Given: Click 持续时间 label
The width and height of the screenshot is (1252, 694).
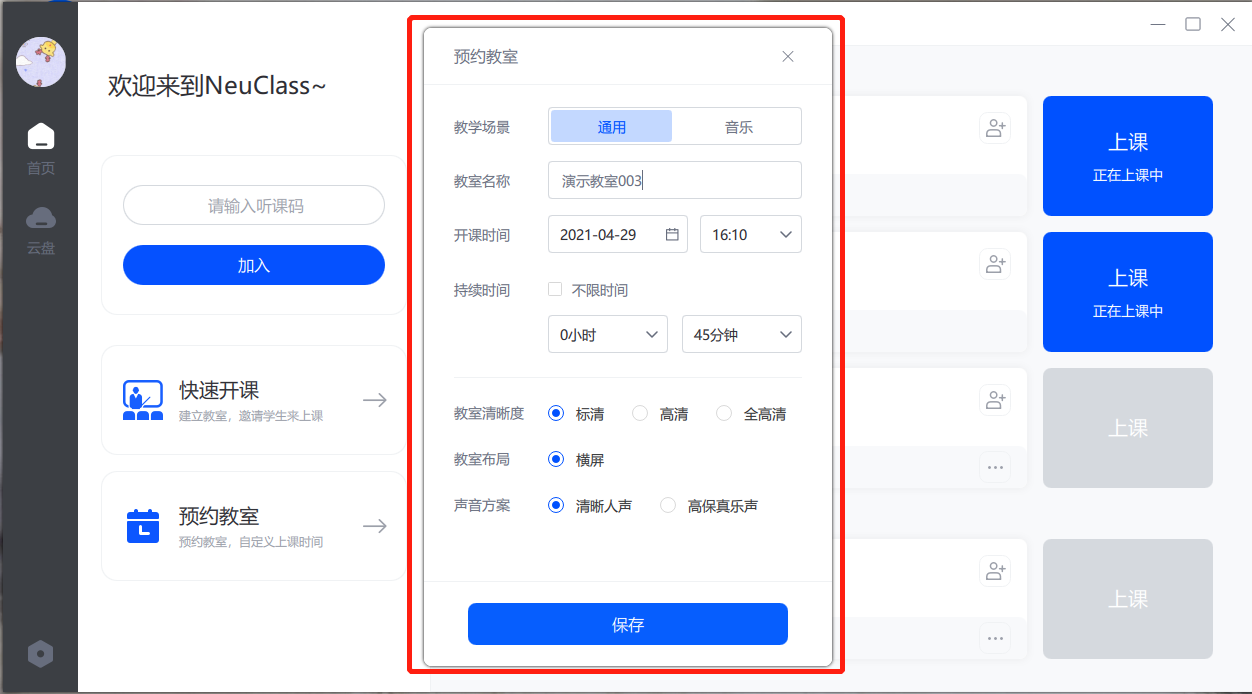Looking at the screenshot, I should click(x=482, y=290).
